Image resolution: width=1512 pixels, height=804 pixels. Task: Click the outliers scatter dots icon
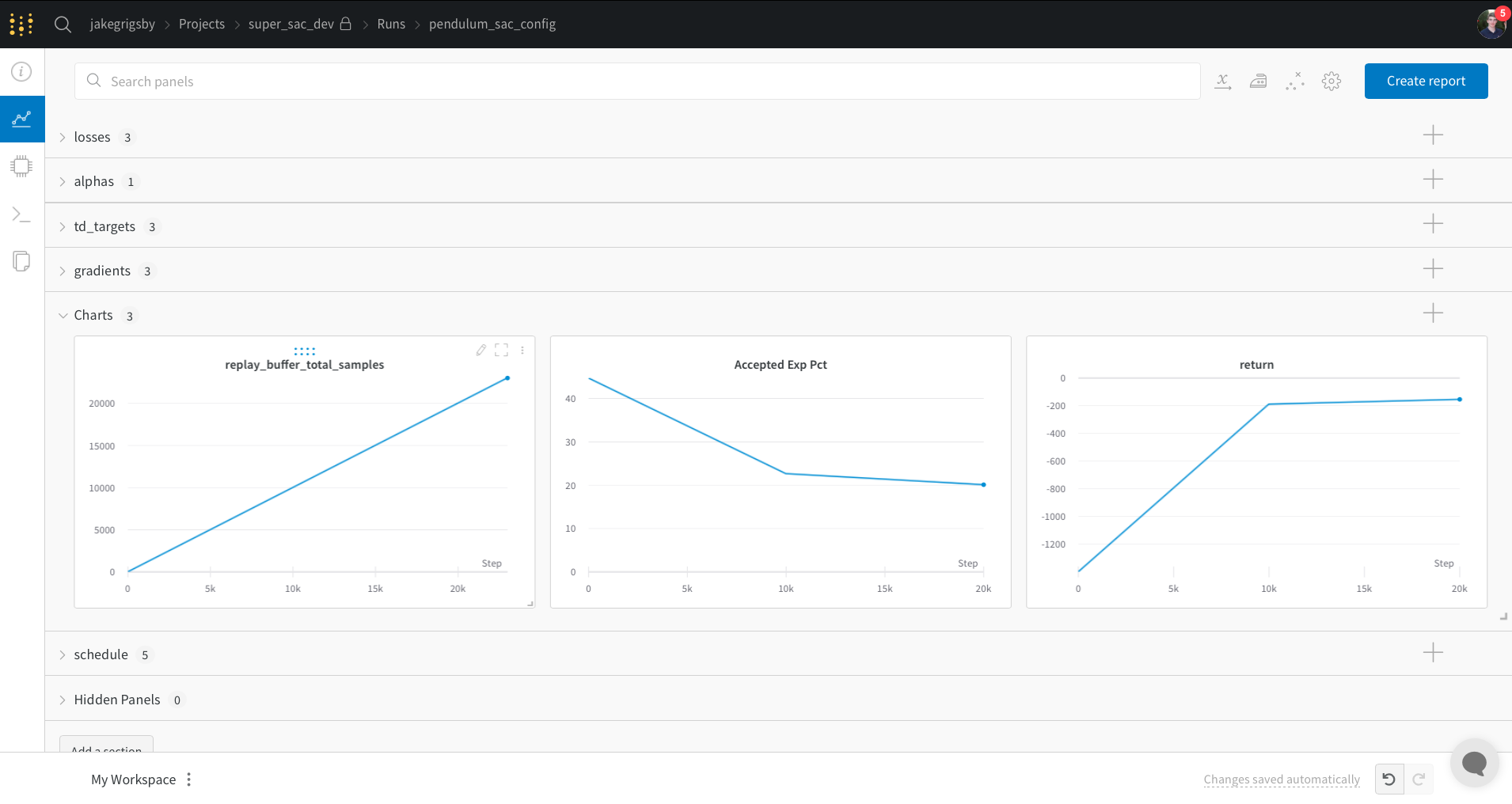(1295, 82)
